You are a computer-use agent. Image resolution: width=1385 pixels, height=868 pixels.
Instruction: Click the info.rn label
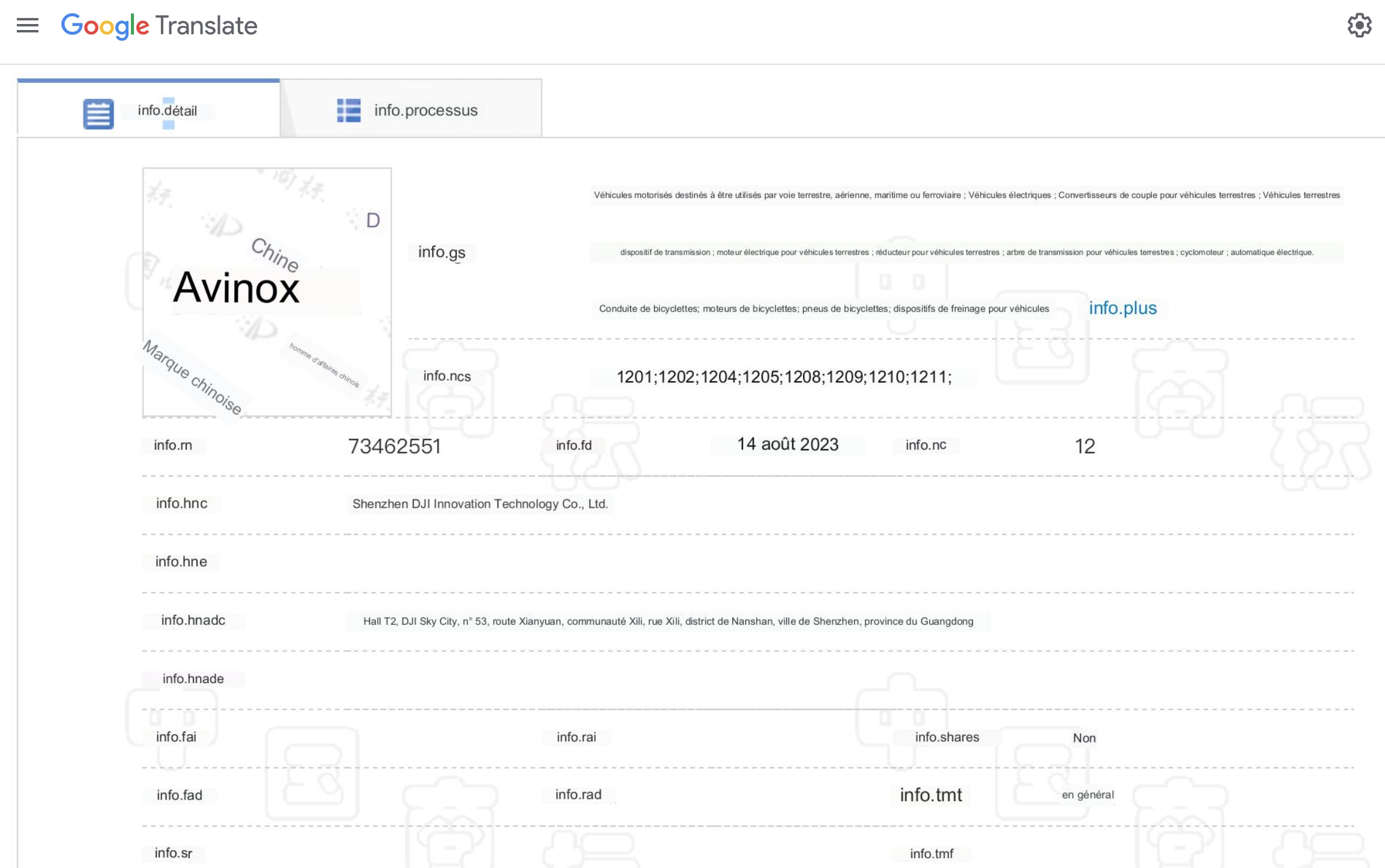click(x=173, y=445)
